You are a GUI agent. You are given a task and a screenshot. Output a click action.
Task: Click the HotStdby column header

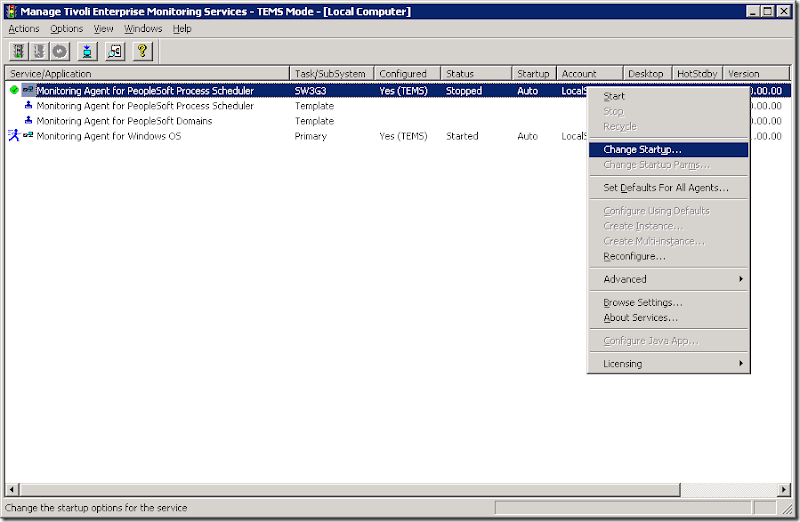[x=697, y=73]
